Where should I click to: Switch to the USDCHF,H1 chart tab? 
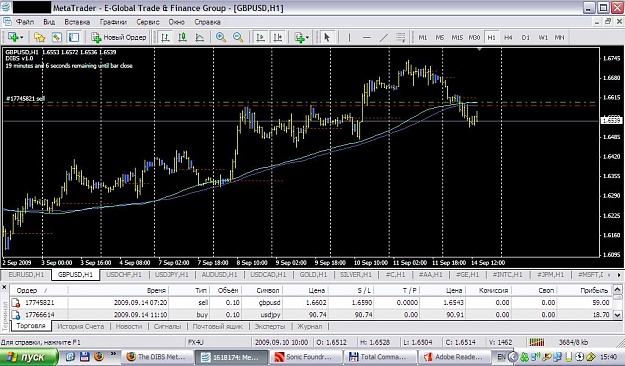(x=124, y=275)
